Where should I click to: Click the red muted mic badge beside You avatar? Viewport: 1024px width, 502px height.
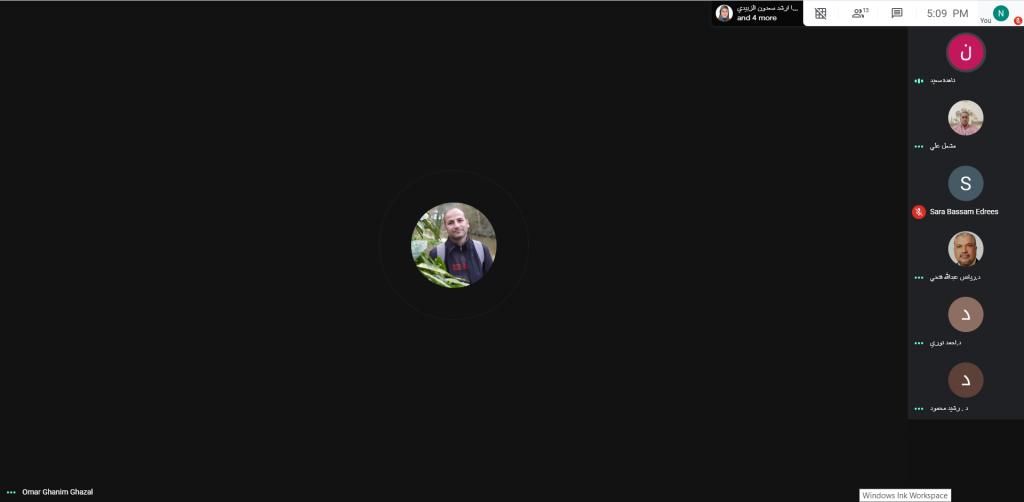pos(1017,20)
